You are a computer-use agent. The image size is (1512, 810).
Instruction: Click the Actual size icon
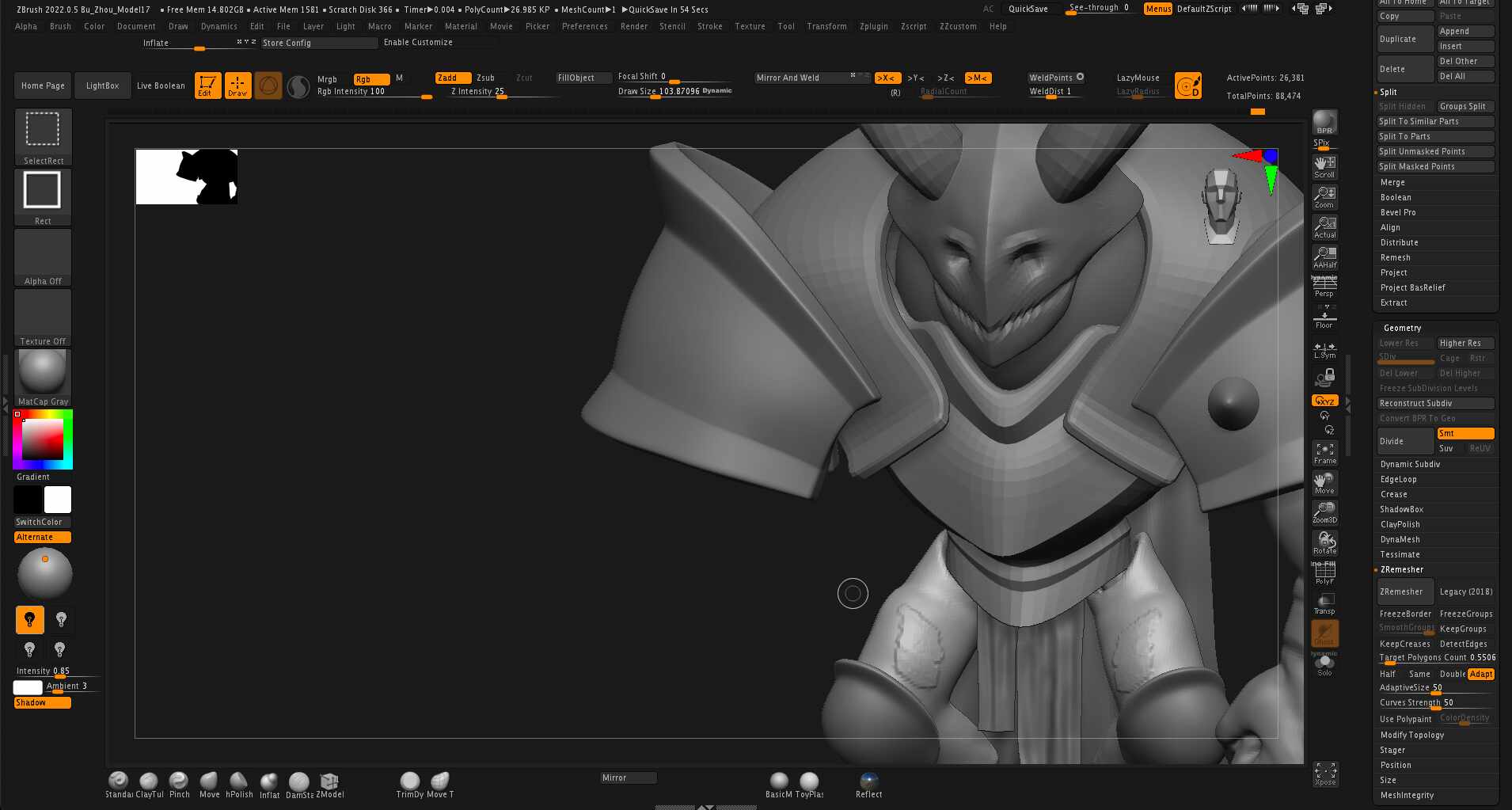1324,227
